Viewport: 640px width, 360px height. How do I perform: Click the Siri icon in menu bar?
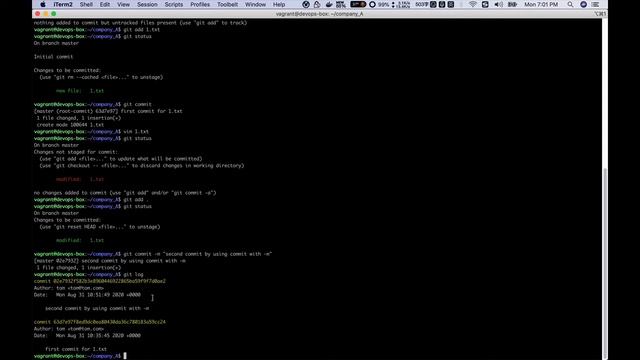pyautogui.click(x=584, y=4)
